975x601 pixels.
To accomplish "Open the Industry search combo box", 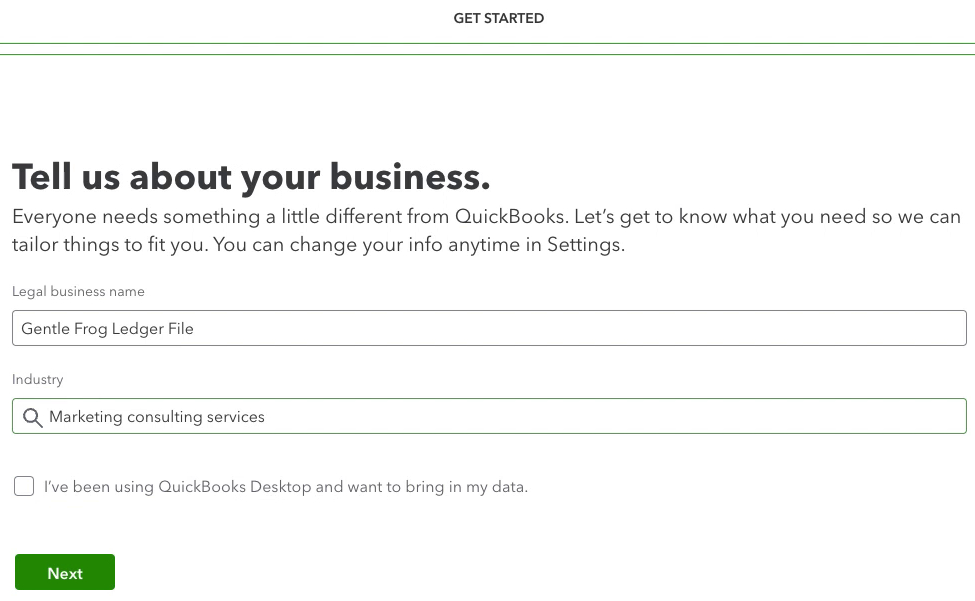I will tap(489, 416).
